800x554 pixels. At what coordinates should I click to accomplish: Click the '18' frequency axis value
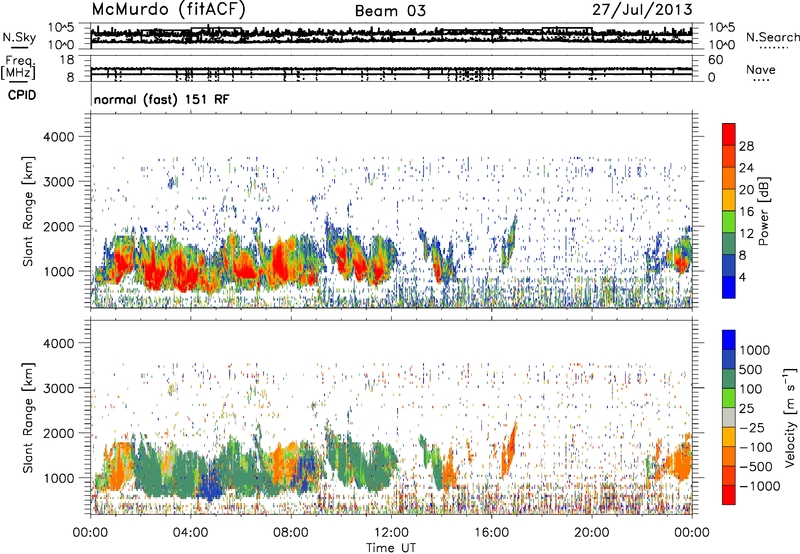(x=67, y=60)
